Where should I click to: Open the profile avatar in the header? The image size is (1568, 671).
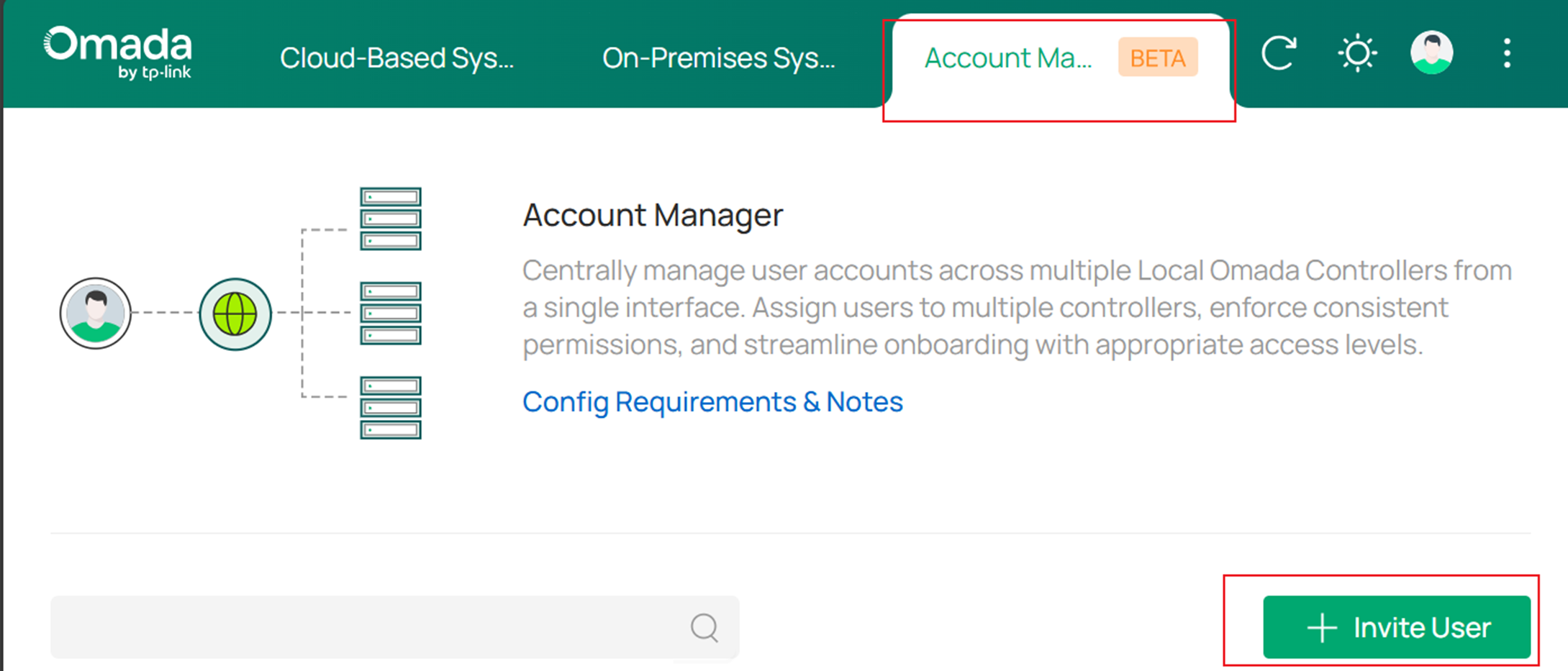(x=1432, y=52)
